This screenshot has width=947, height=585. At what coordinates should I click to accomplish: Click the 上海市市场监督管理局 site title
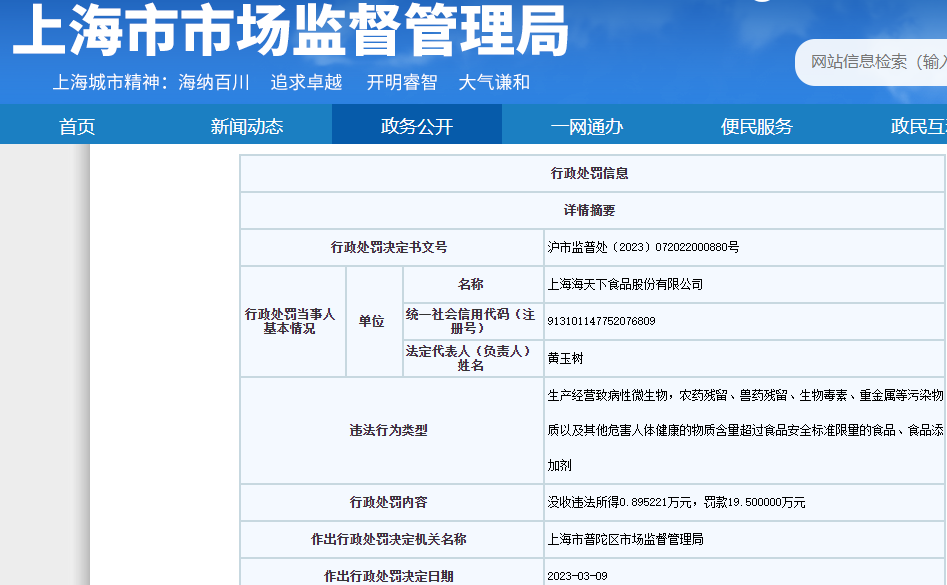click(x=290, y=30)
